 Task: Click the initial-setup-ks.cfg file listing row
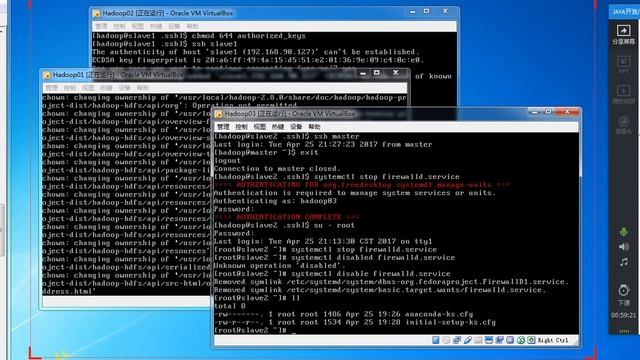(x=355, y=322)
